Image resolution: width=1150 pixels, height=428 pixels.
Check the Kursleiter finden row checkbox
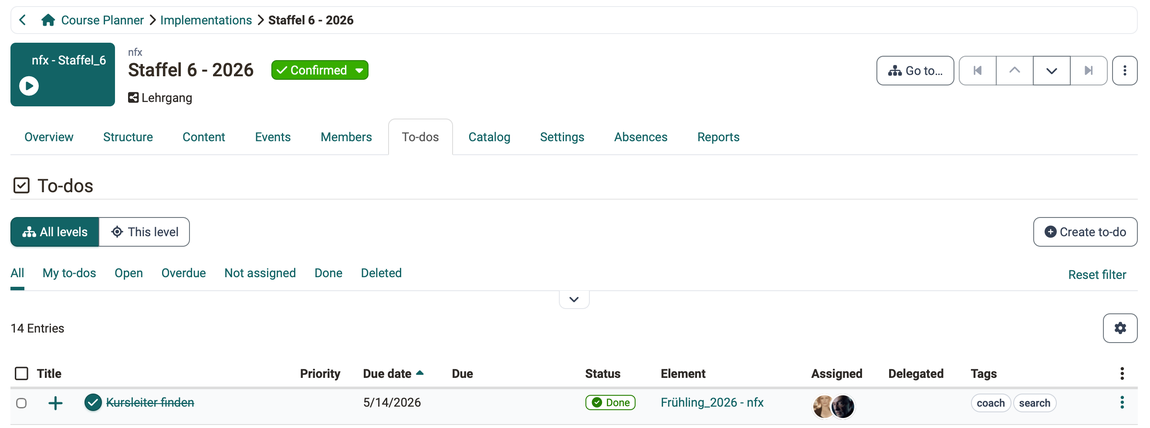tap(21, 403)
